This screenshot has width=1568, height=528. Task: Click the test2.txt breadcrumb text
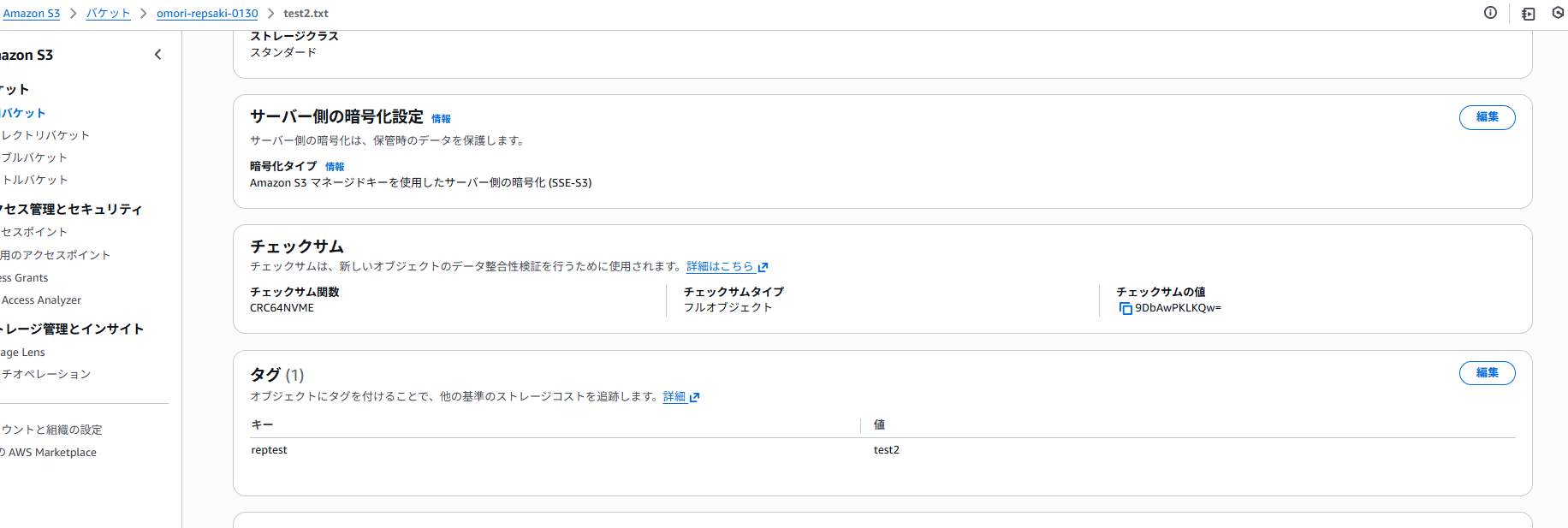[x=306, y=14]
